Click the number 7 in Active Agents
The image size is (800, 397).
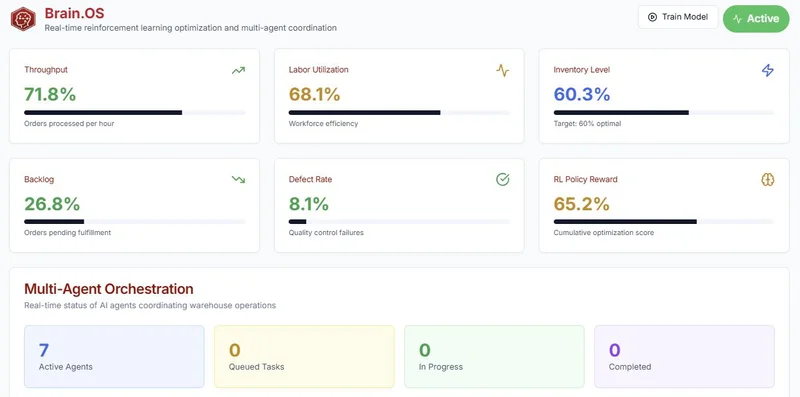click(44, 350)
